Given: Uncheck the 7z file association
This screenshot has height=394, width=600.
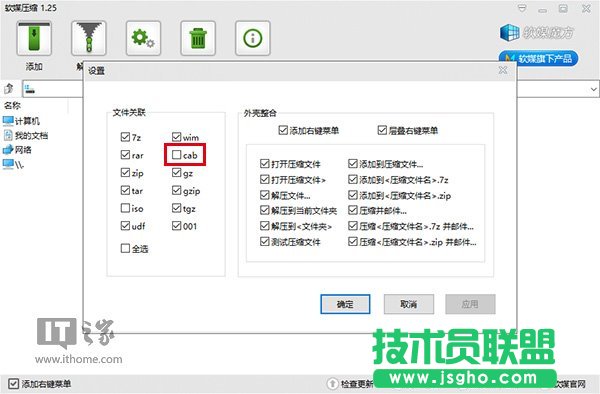Looking at the screenshot, I should 125,137.
